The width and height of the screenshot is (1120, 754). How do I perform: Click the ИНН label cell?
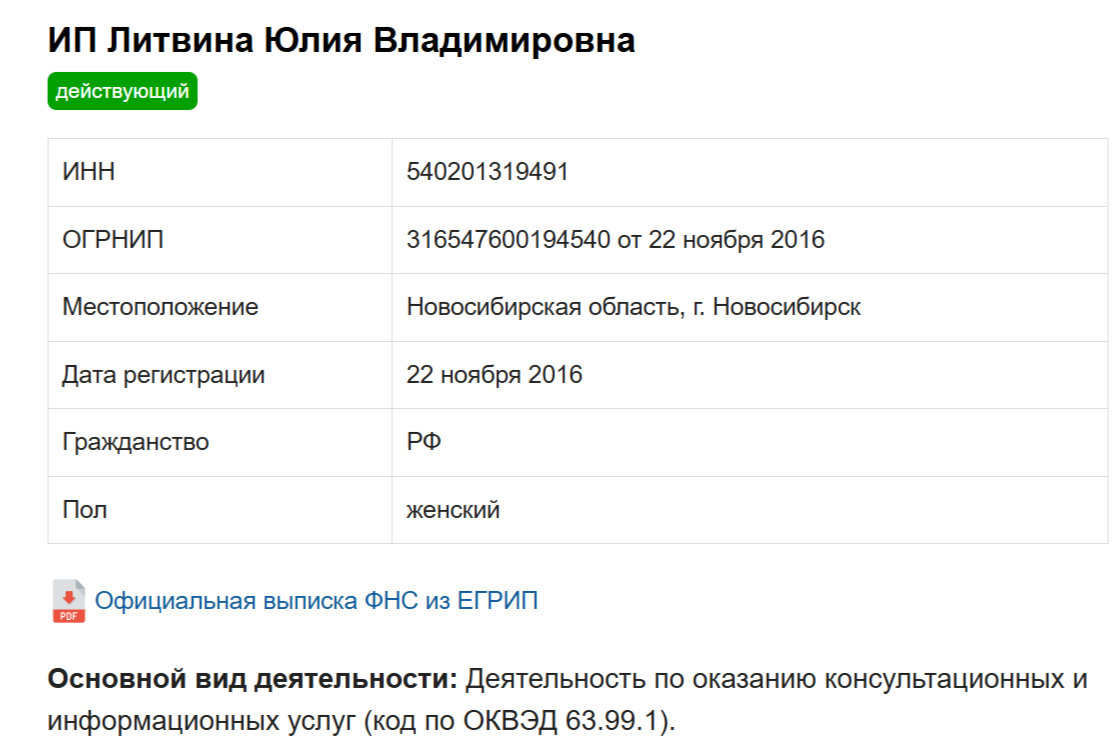click(89, 172)
